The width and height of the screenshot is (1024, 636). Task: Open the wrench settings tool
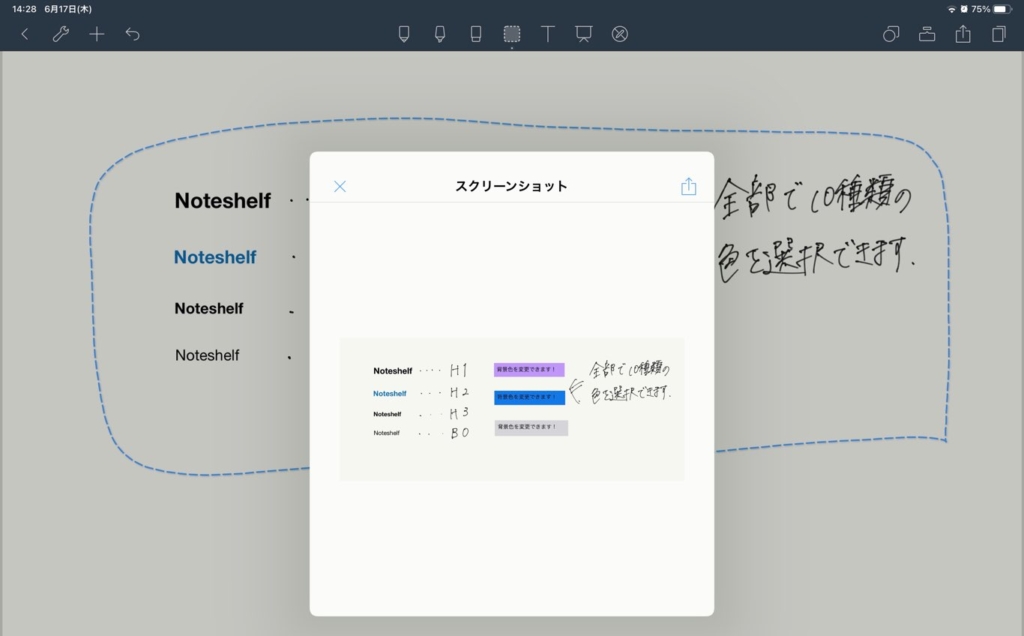coord(61,34)
